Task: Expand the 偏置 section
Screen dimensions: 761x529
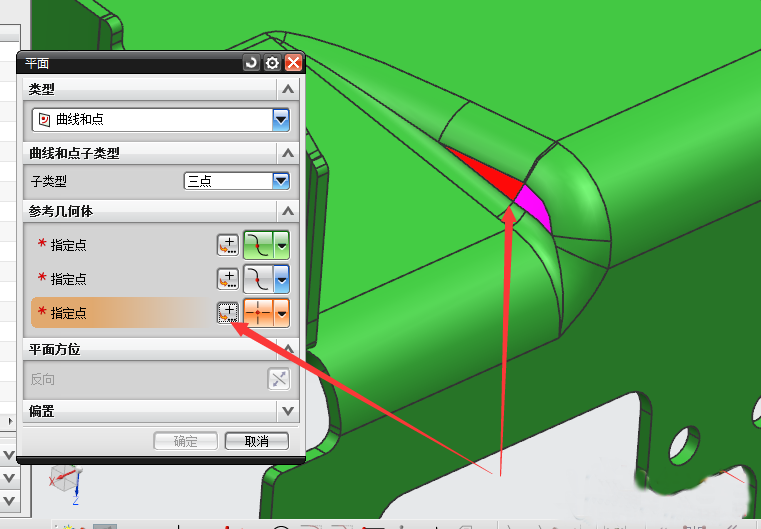Action: [288, 411]
